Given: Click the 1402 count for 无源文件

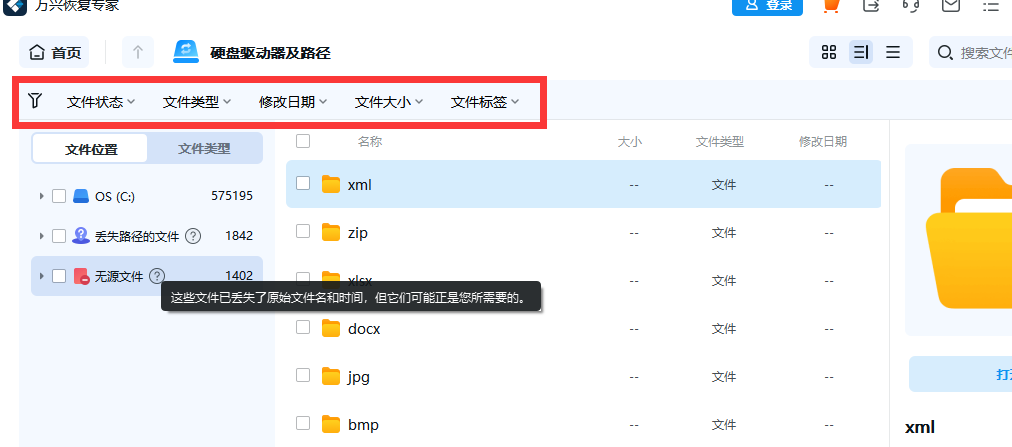Looking at the screenshot, I should coord(239,276).
